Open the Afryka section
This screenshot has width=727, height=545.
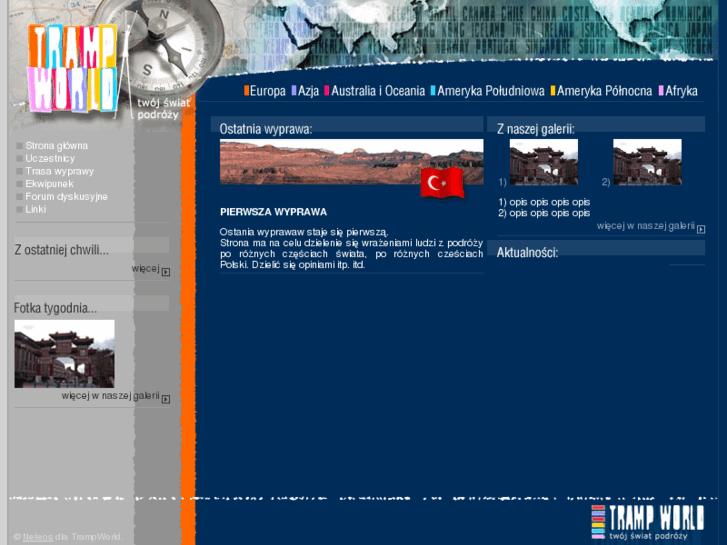(681, 91)
